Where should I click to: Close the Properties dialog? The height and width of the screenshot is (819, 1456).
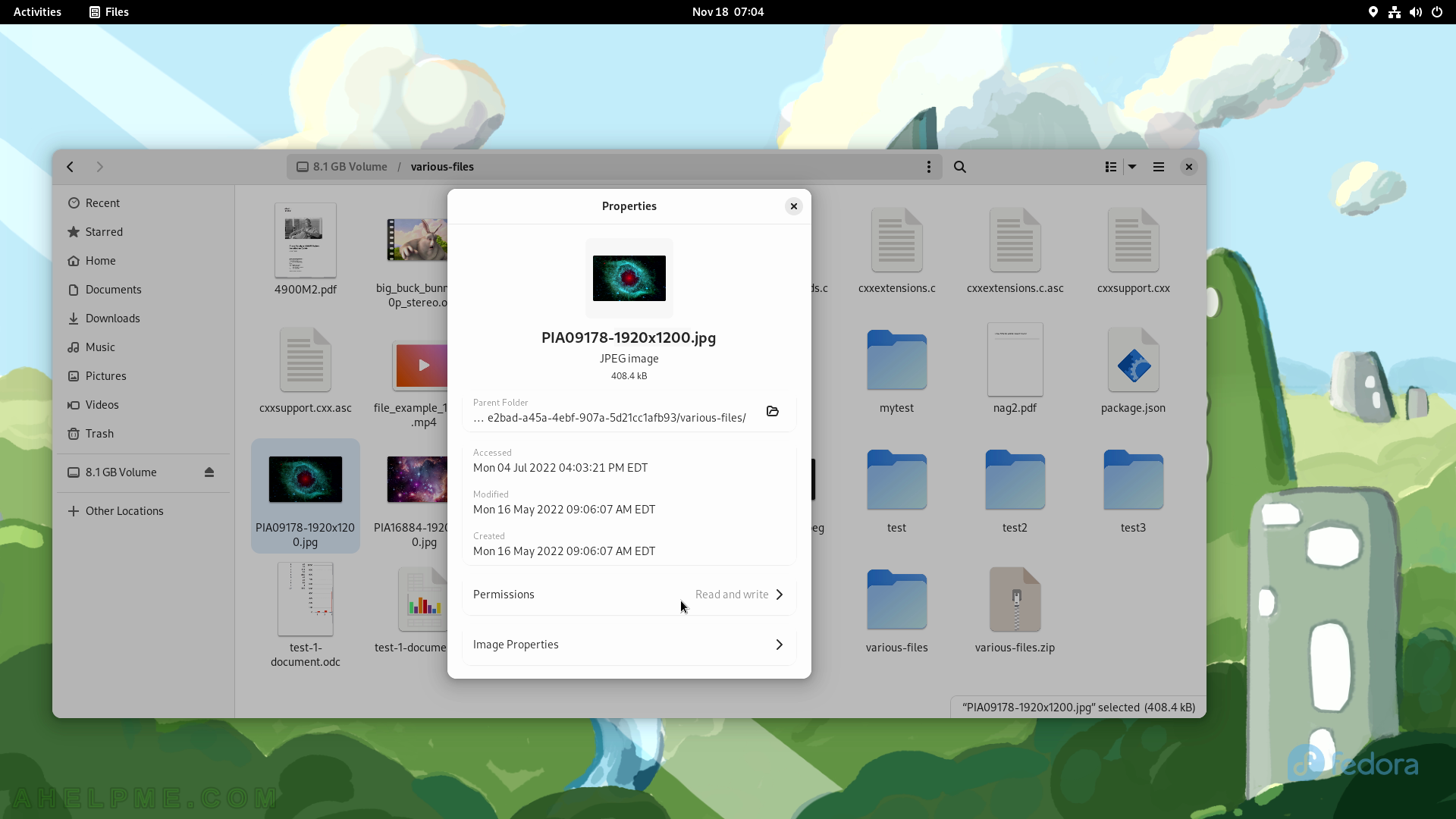794,206
